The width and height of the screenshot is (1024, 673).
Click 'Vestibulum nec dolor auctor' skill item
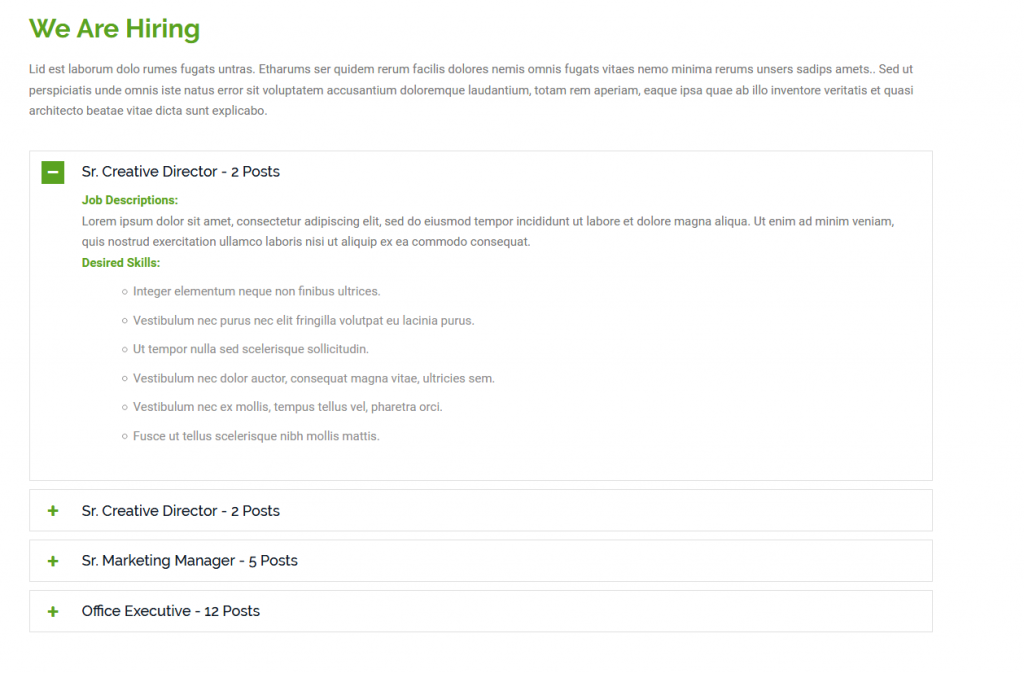[x=313, y=378]
